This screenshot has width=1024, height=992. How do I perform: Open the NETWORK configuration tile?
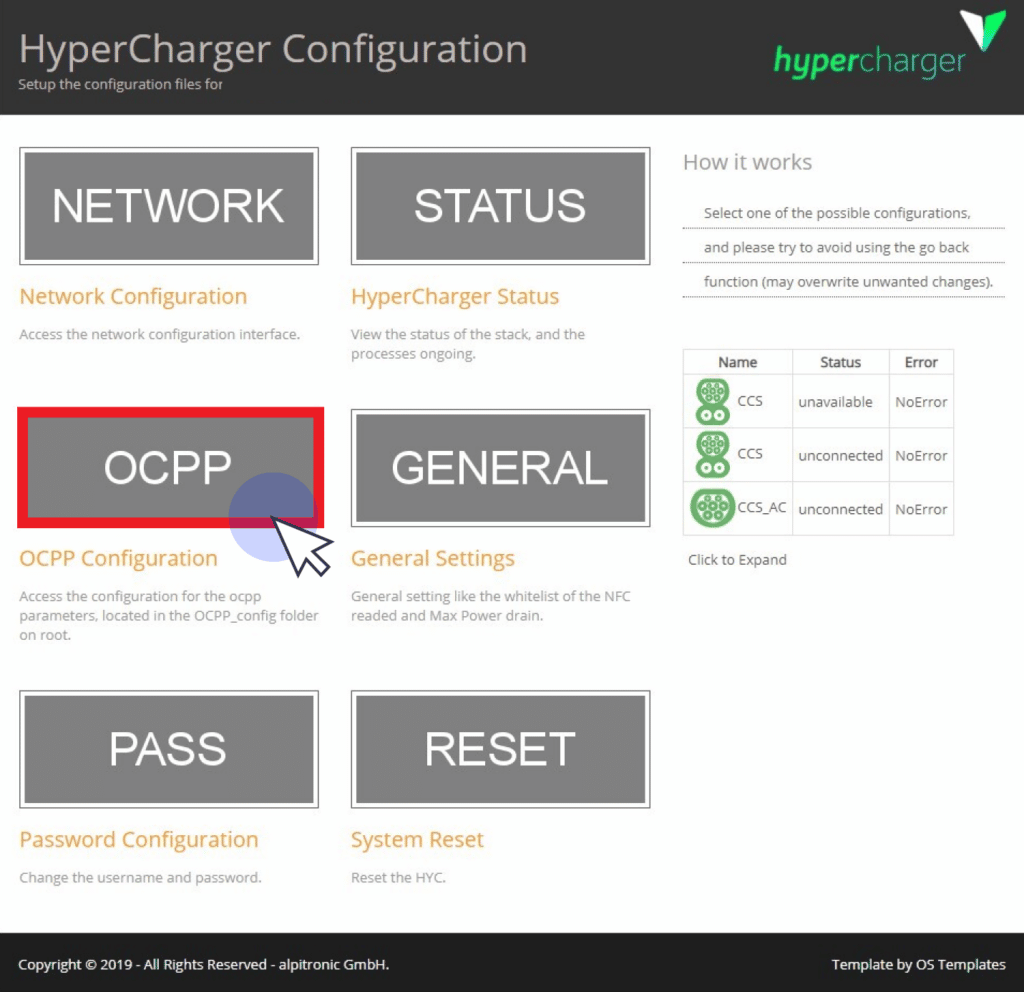coord(168,206)
